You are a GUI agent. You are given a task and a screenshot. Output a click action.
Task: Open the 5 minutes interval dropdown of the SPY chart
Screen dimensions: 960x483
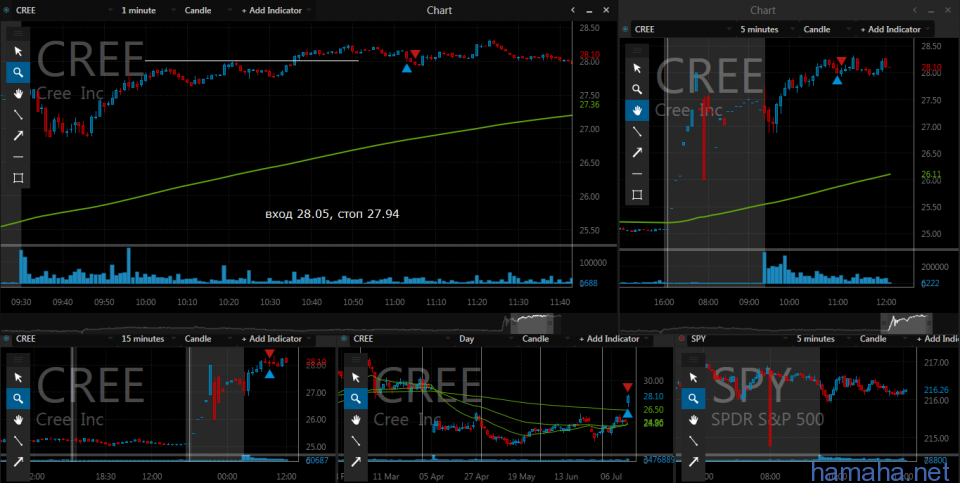822,339
